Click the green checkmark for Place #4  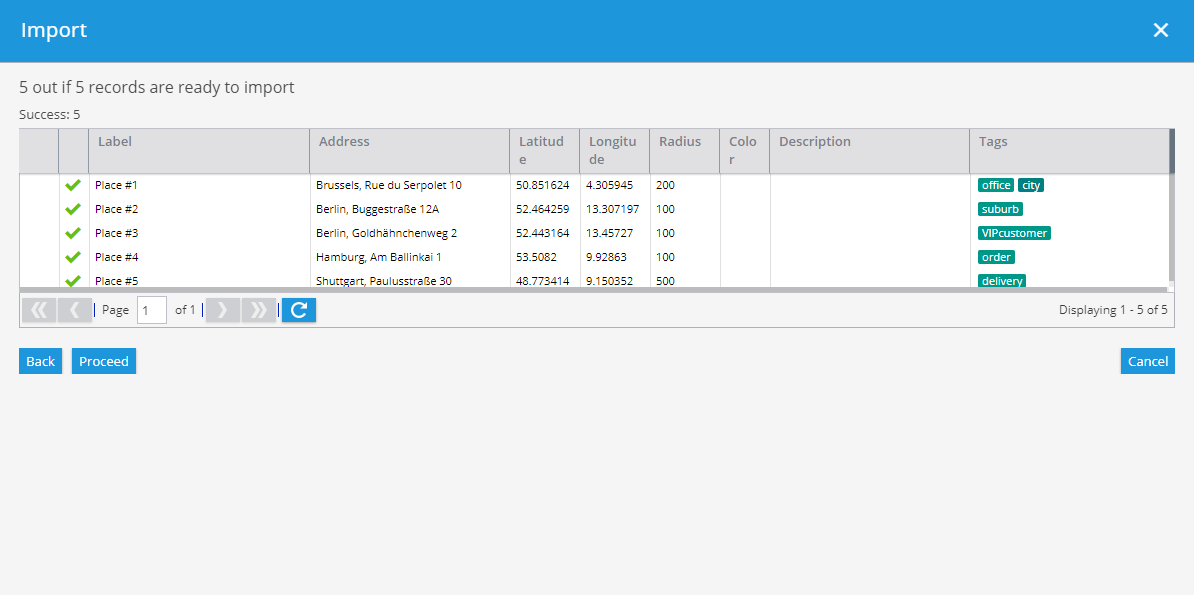coord(73,257)
